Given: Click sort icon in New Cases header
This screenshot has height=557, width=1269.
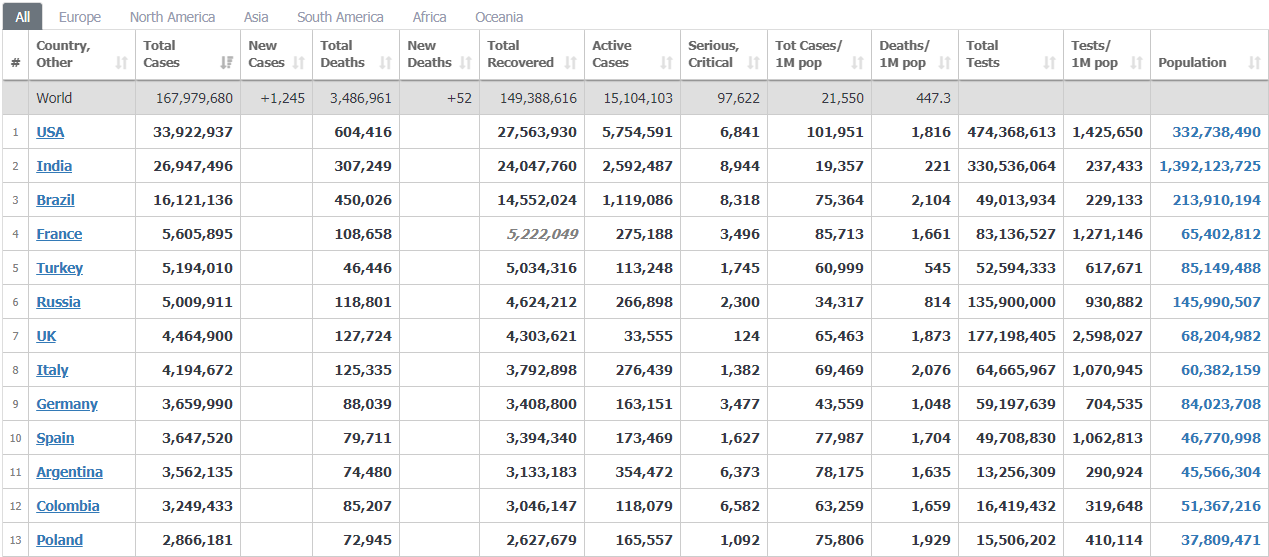Looking at the screenshot, I should [x=298, y=63].
